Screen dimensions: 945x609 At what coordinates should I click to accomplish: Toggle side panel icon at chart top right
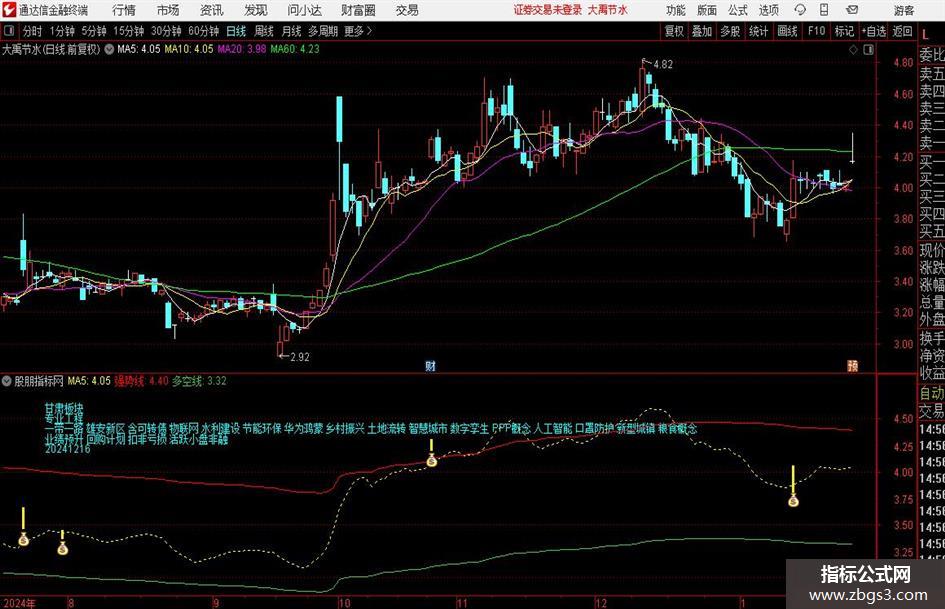click(x=868, y=50)
